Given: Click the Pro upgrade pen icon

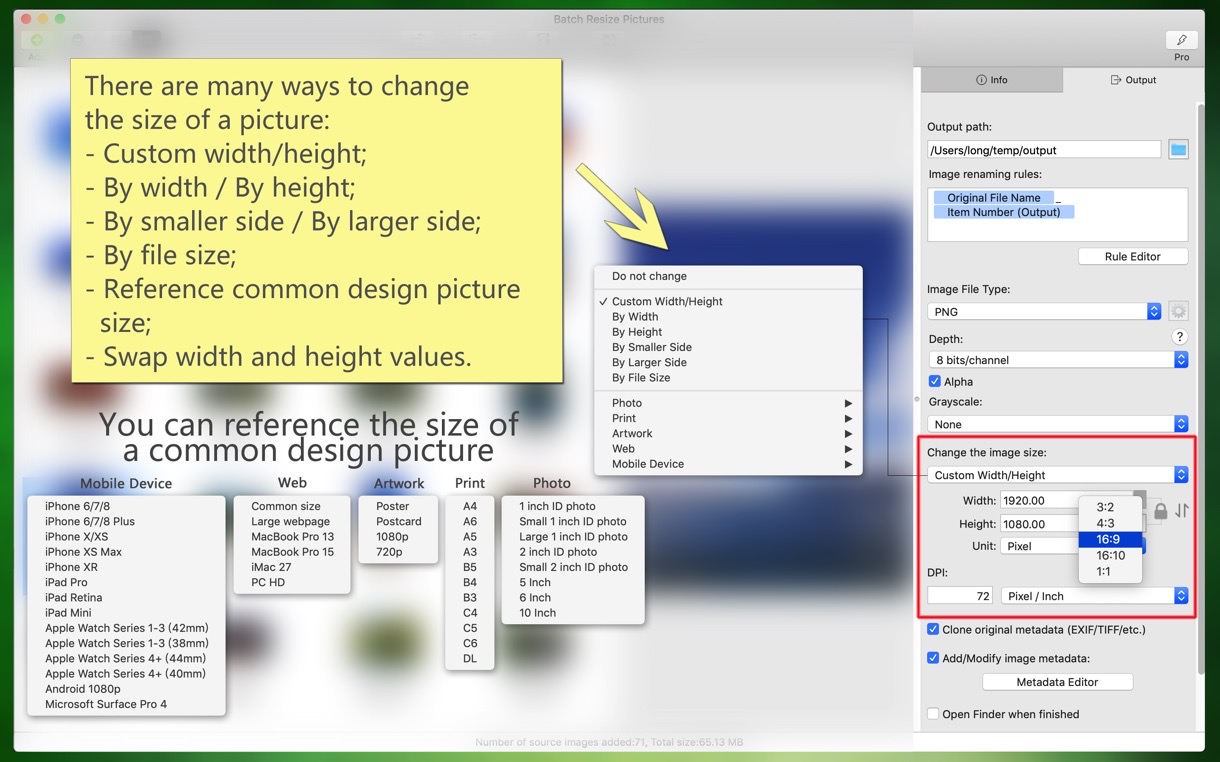Looking at the screenshot, I should point(1182,40).
